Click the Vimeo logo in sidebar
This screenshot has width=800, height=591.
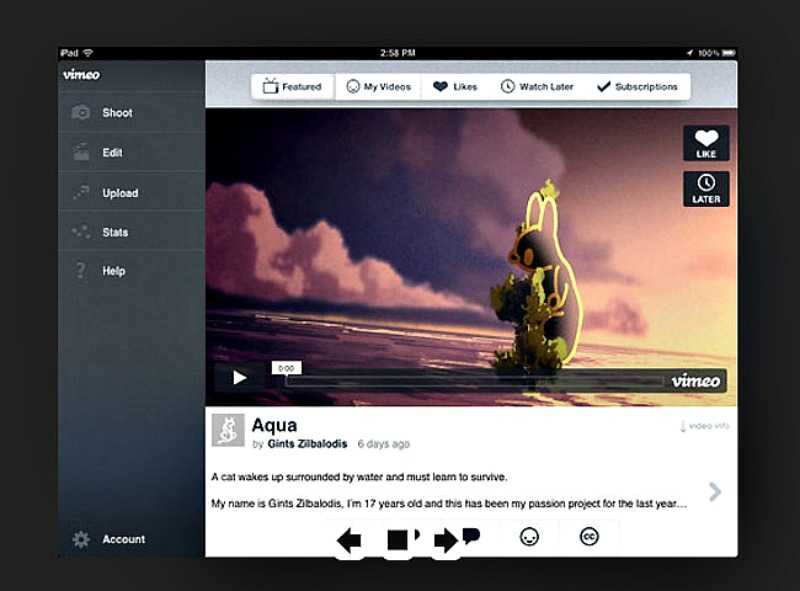(81, 75)
